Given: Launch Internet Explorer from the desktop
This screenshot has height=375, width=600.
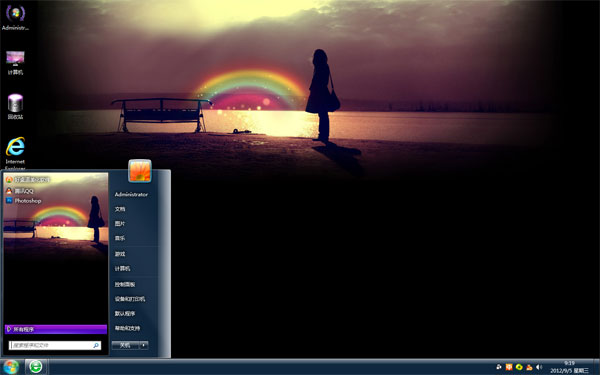Looking at the screenshot, I should click(15, 153).
